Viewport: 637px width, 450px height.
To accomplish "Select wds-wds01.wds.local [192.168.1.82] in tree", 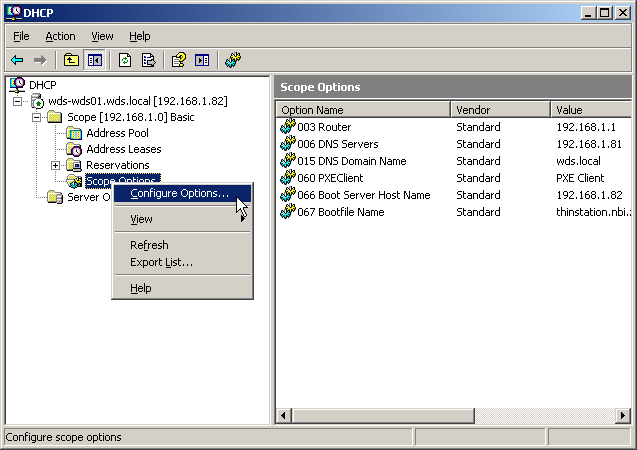I will point(138,101).
